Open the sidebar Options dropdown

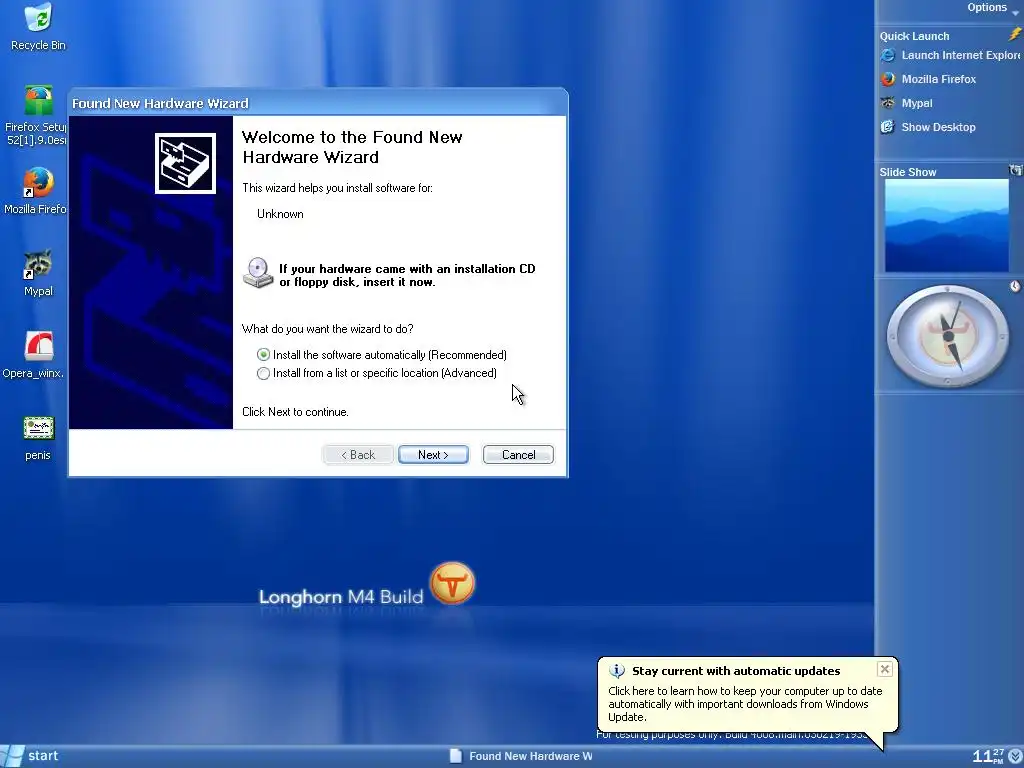(x=992, y=8)
